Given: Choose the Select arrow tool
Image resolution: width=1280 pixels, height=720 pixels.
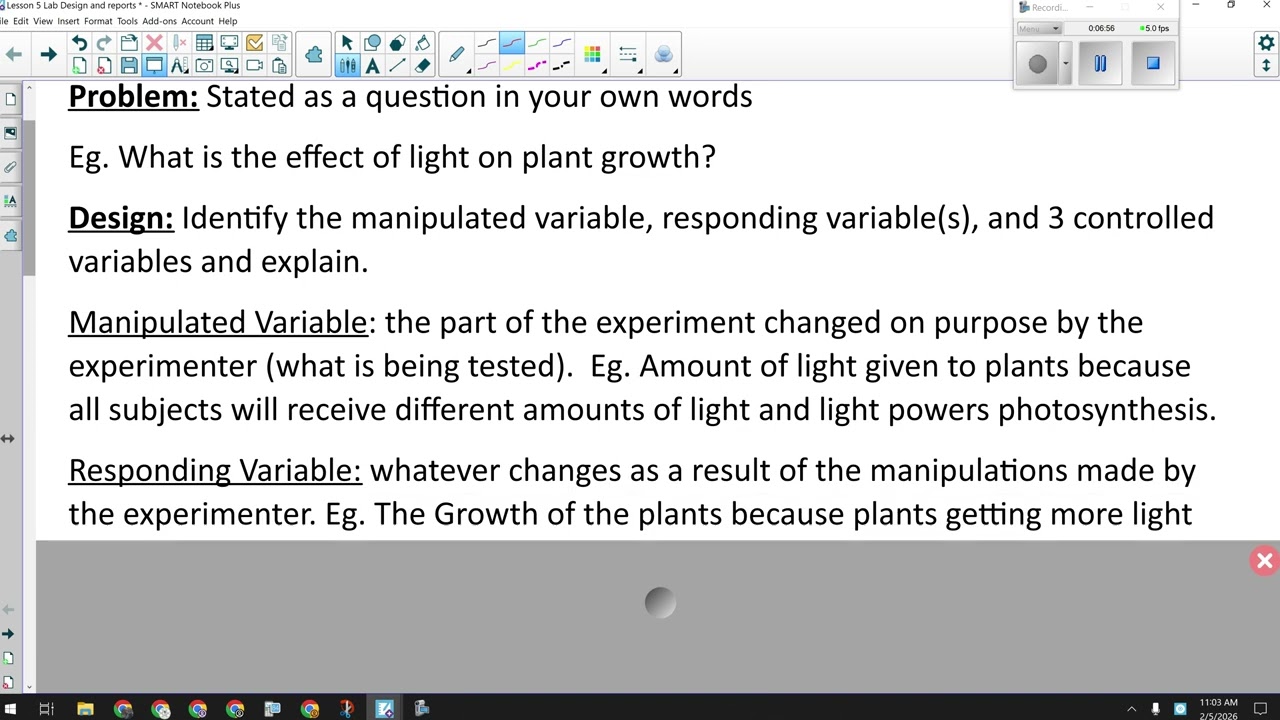Looking at the screenshot, I should (347, 43).
